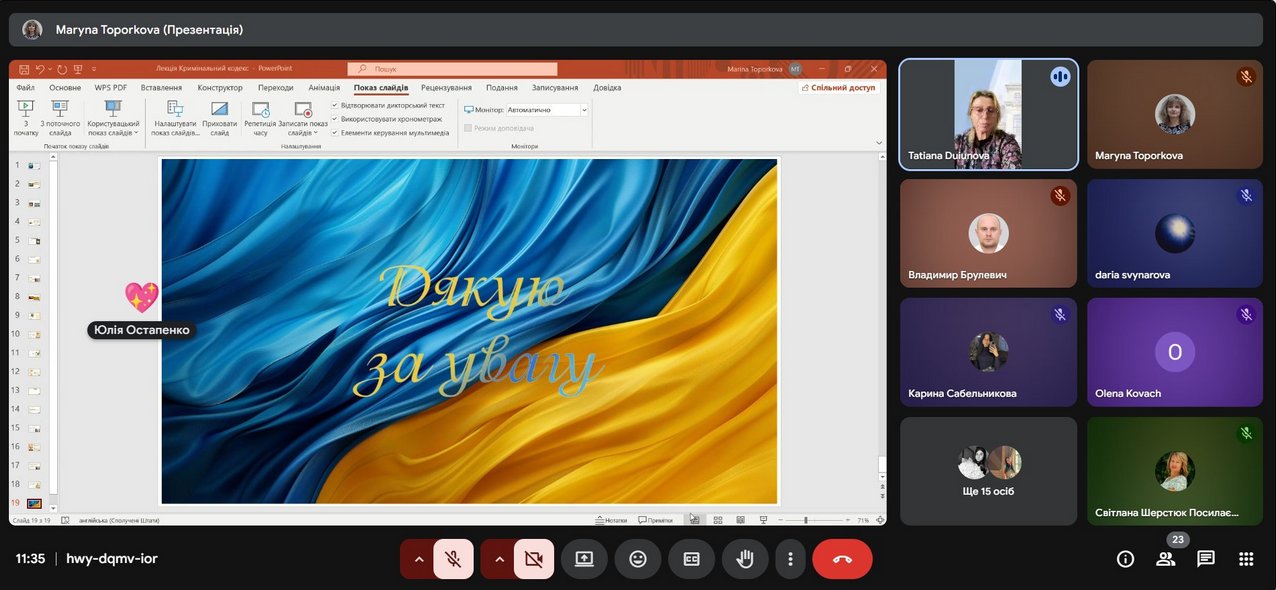Click the Спільний доступ button
This screenshot has height=590, width=1276.
click(x=838, y=88)
